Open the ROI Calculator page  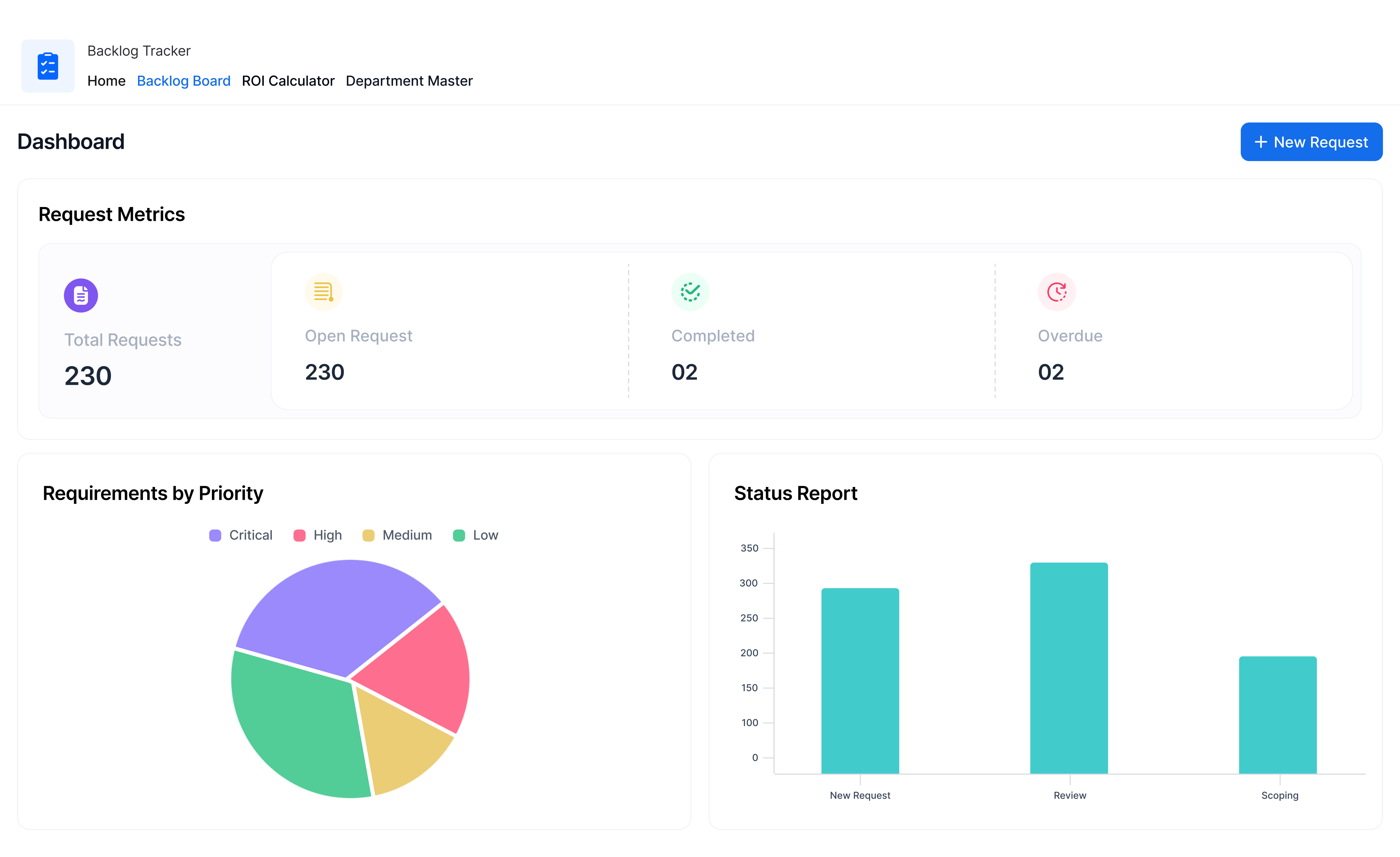[x=287, y=80]
